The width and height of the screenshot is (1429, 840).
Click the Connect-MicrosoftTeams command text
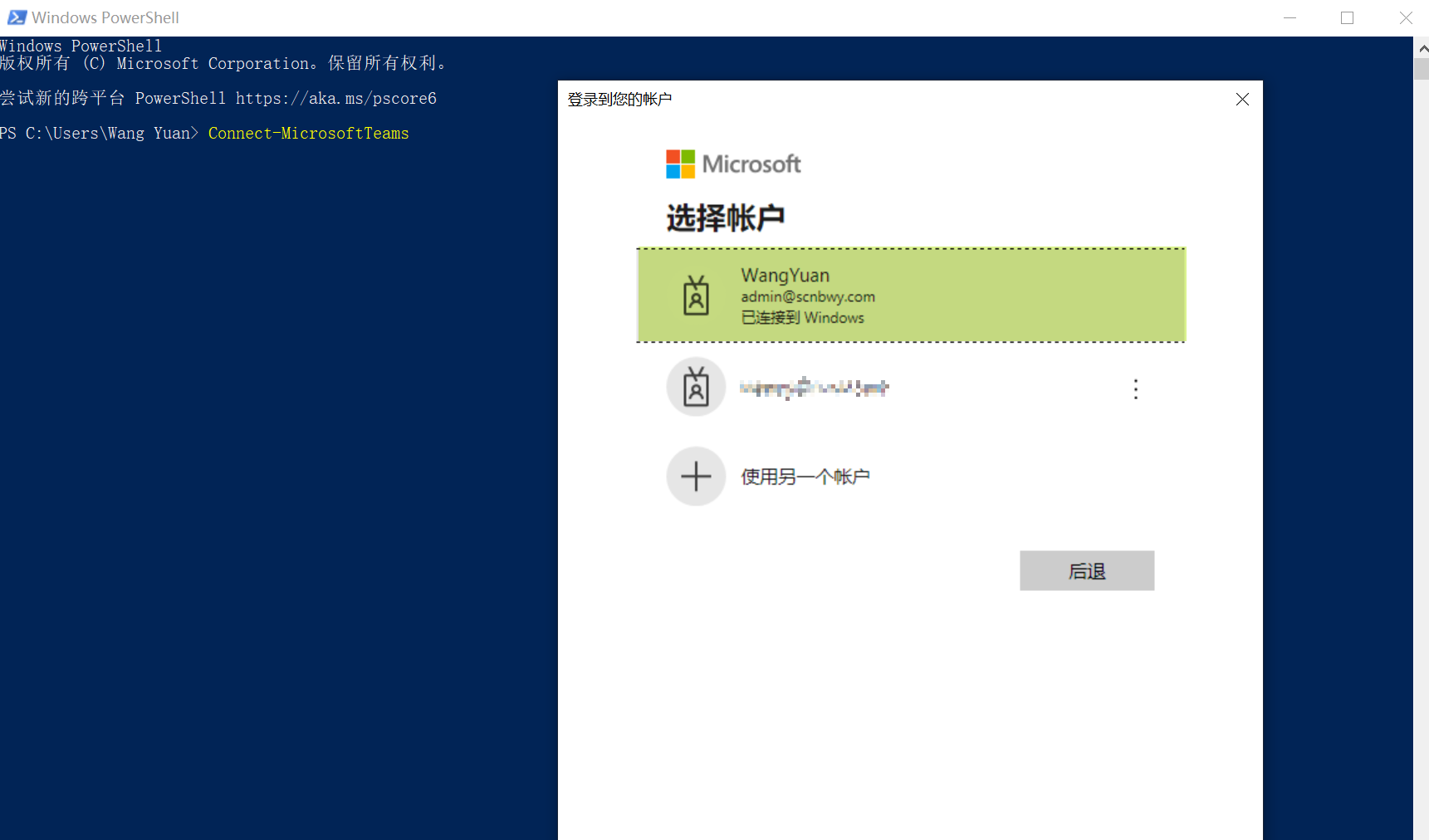click(308, 134)
